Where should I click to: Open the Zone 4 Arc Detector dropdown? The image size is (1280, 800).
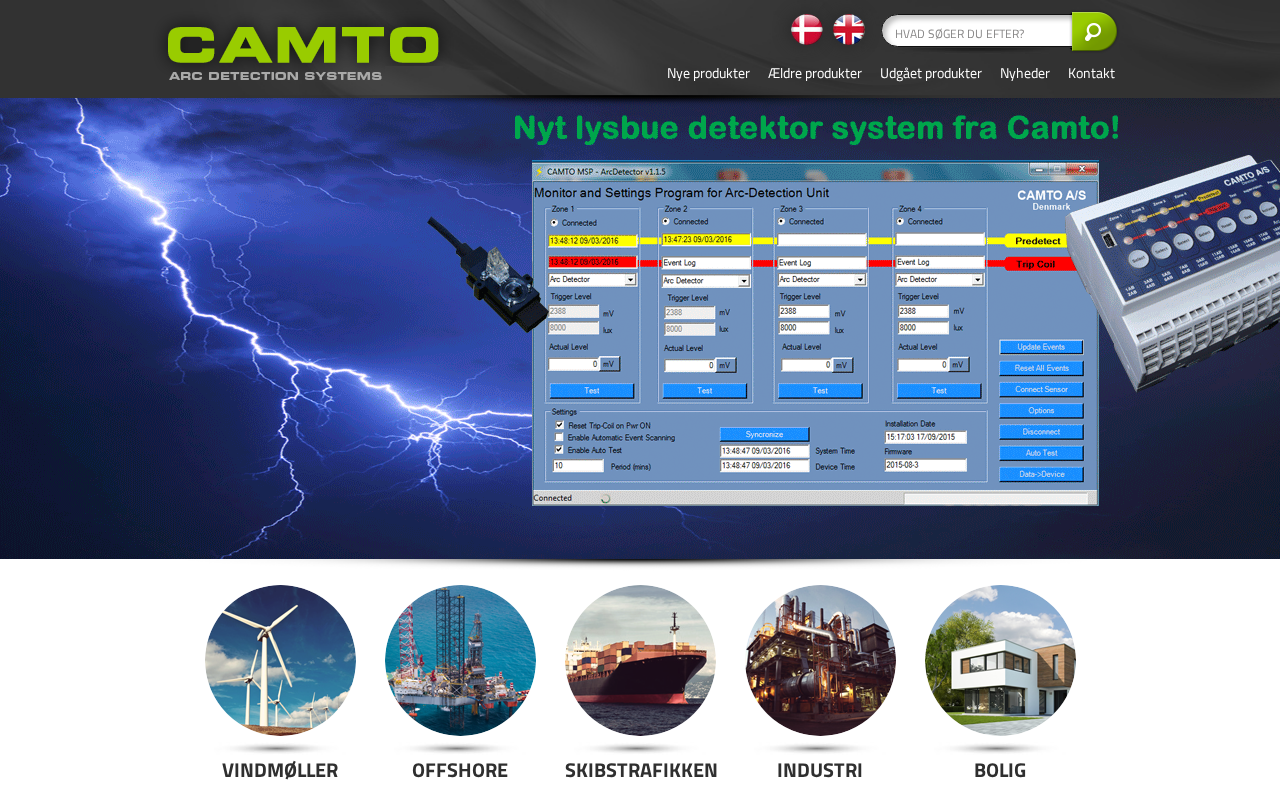click(940, 280)
